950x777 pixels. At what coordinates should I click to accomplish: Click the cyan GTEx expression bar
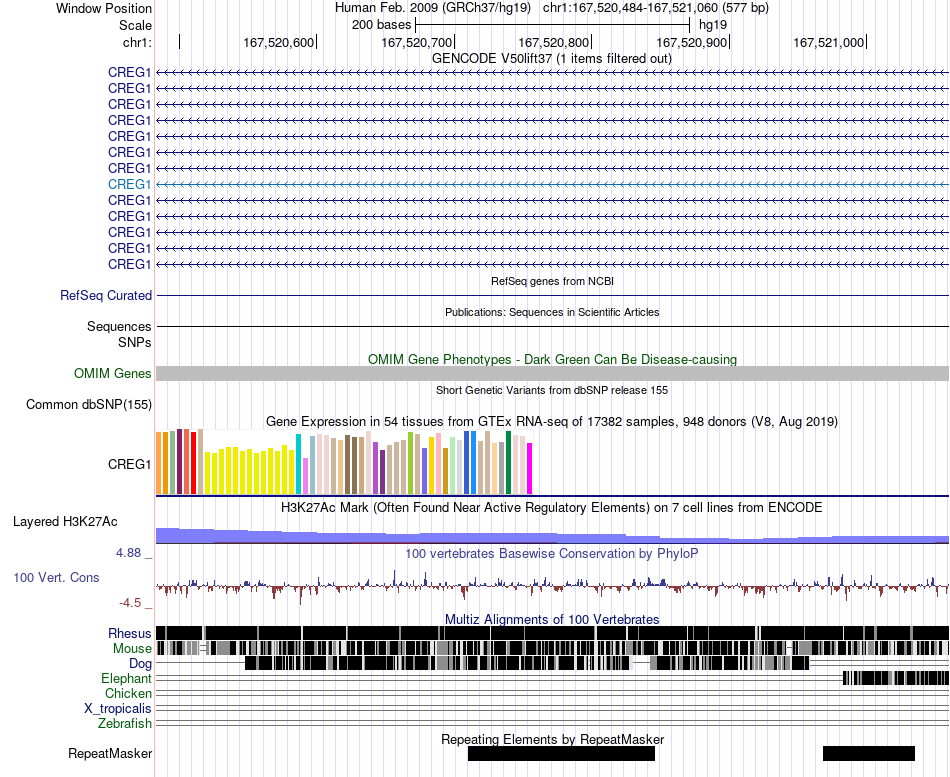point(298,464)
